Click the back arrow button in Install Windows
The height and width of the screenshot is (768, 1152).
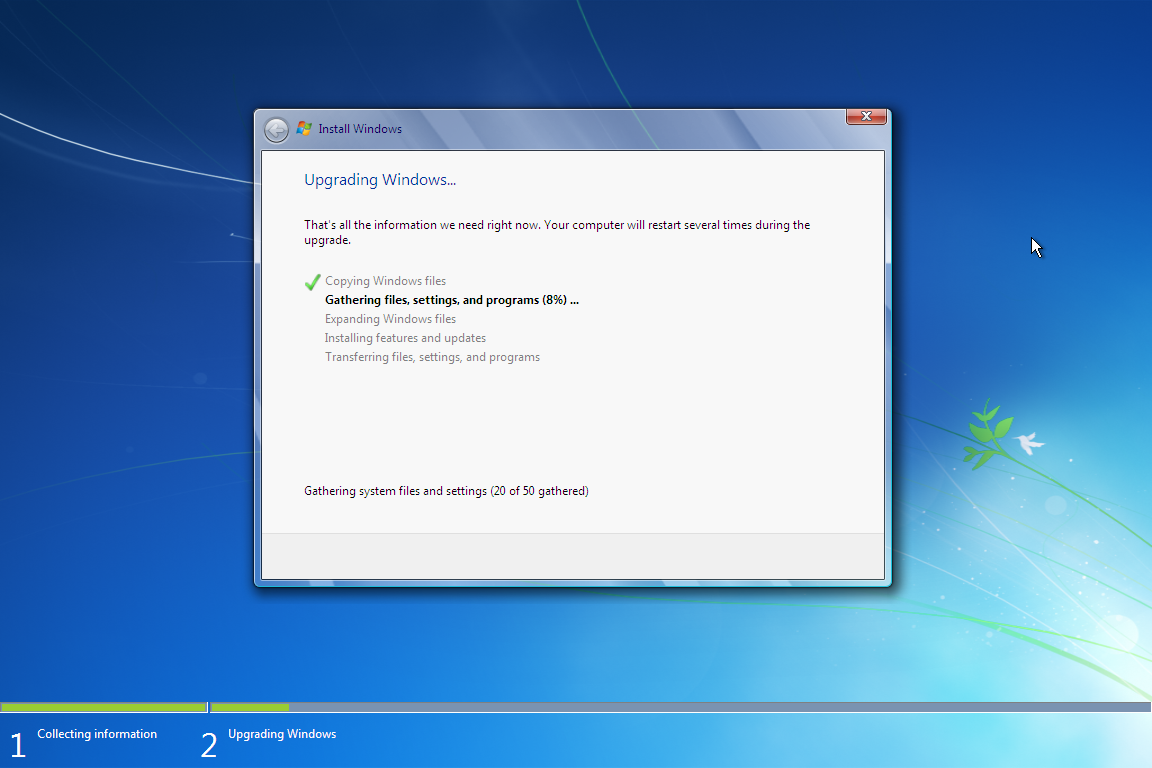pos(276,130)
